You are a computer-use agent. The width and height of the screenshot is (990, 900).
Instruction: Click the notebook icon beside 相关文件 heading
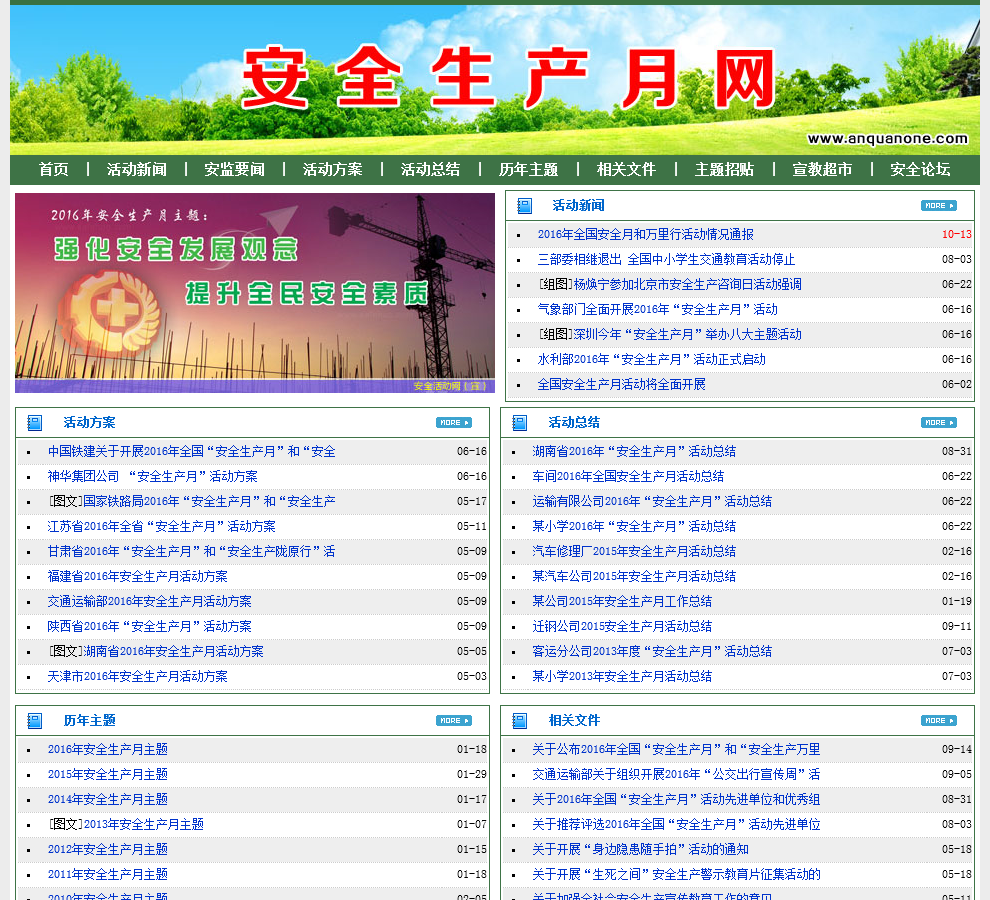519,721
